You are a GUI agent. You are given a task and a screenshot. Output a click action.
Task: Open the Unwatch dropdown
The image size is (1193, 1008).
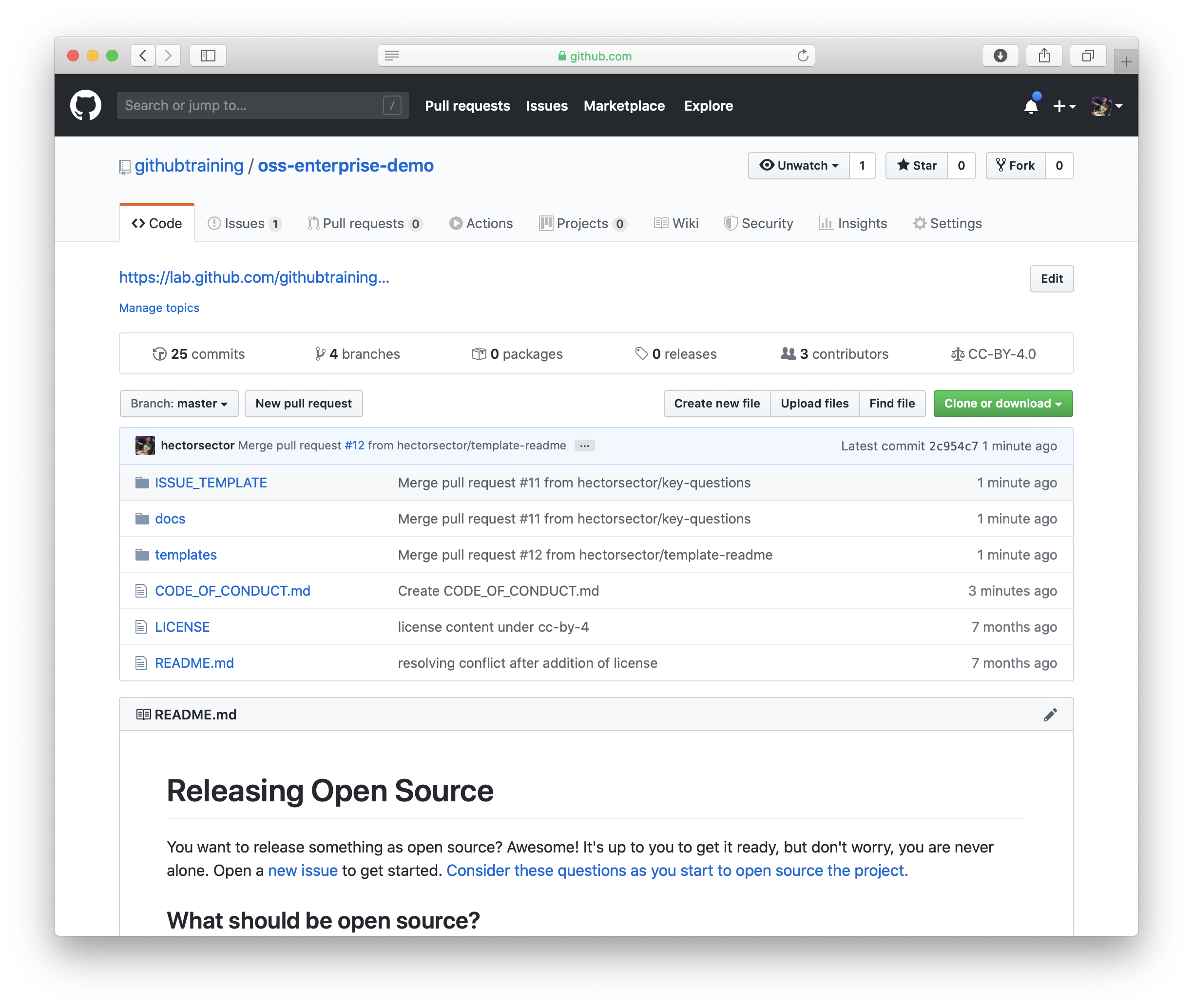pos(799,165)
